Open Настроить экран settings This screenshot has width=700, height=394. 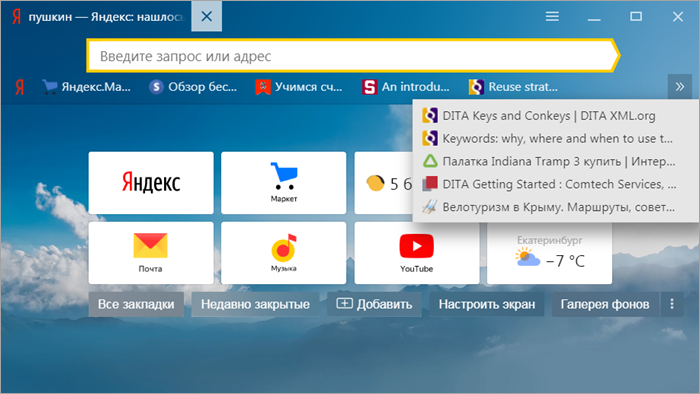pos(486,304)
